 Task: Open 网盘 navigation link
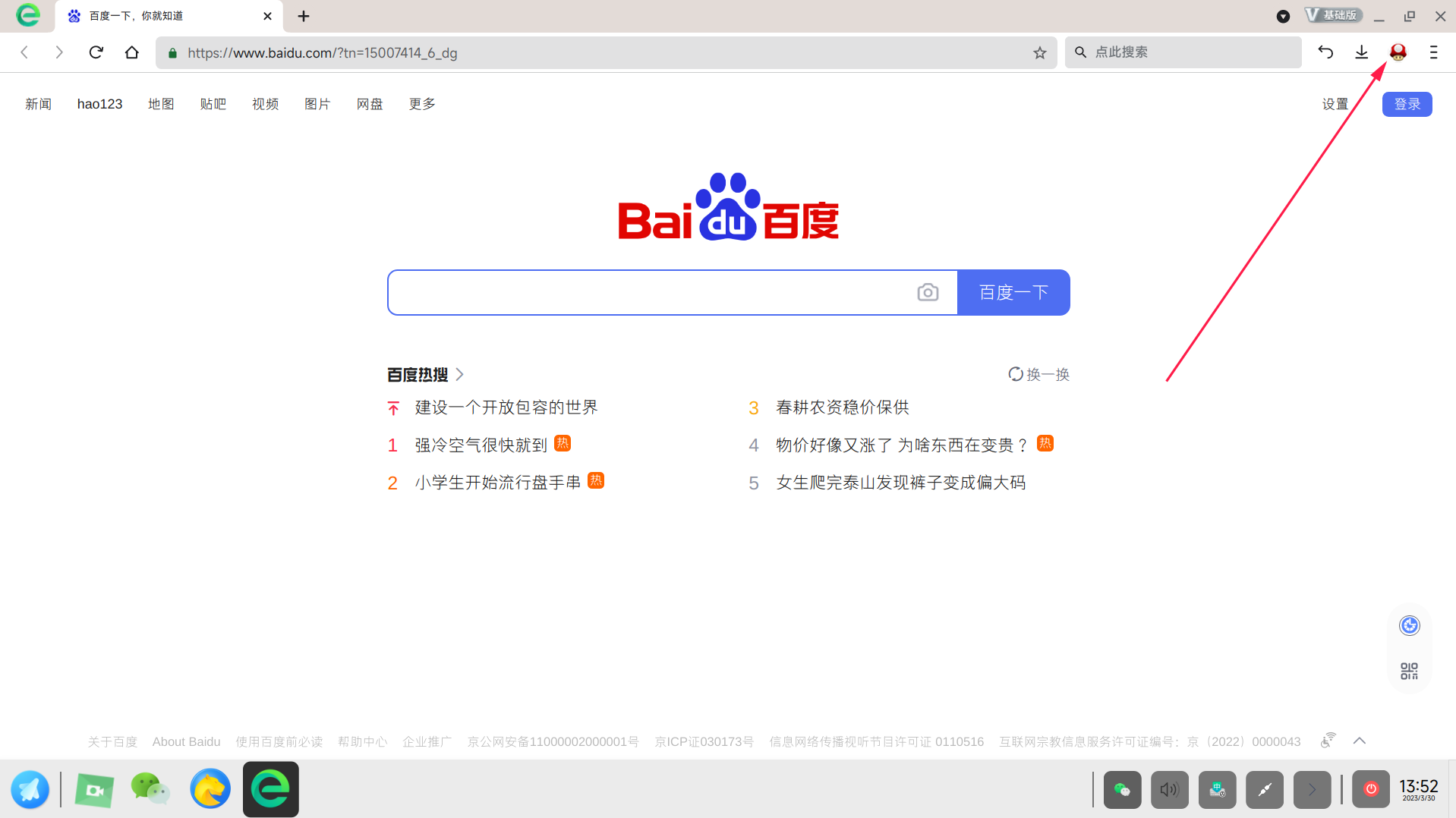click(x=370, y=104)
